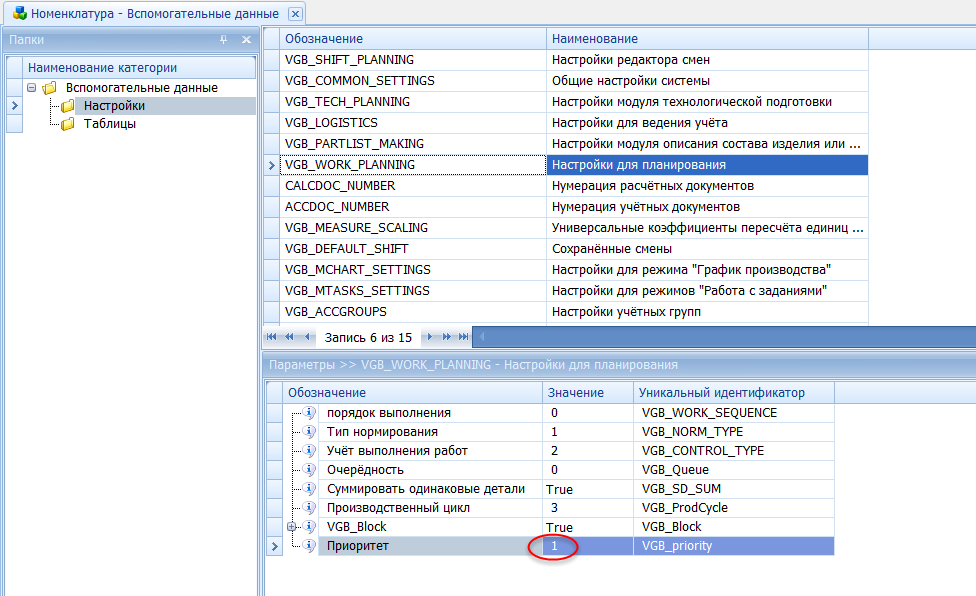Click the pin icon in Папки panel
This screenshot has height=596, width=976.
224,40
